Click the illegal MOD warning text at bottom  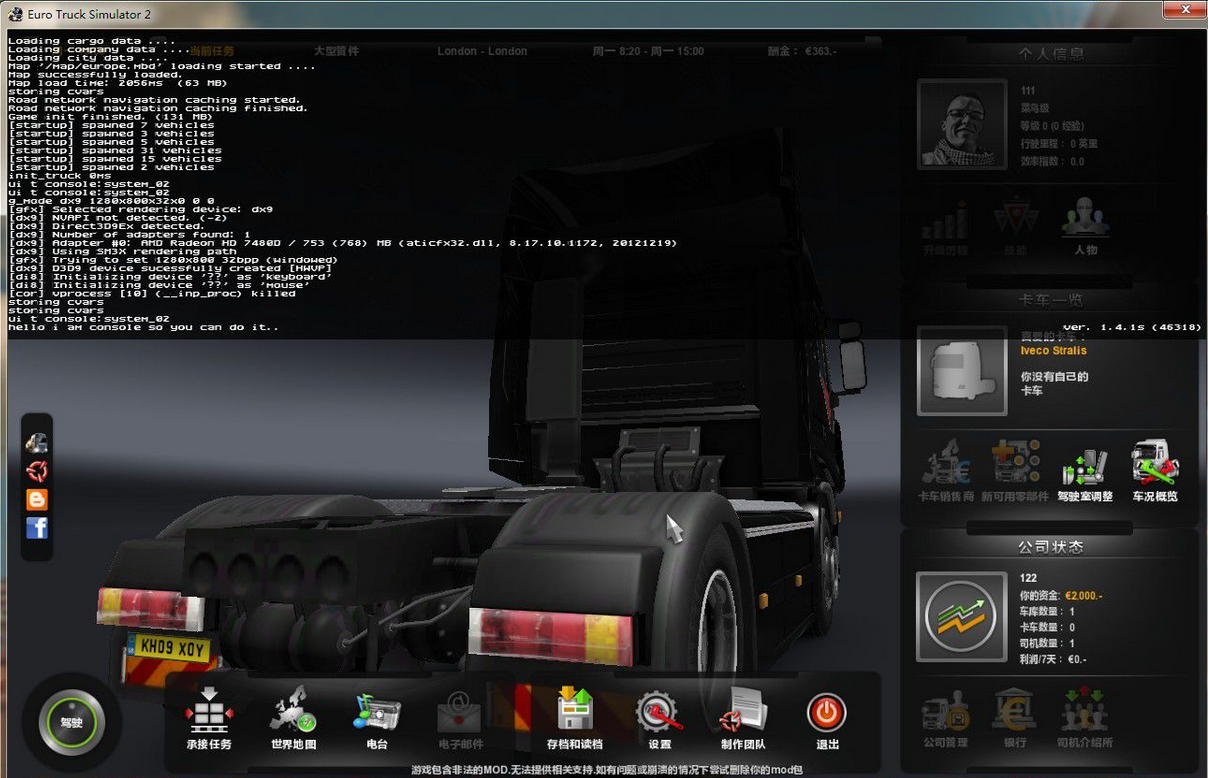(607, 770)
